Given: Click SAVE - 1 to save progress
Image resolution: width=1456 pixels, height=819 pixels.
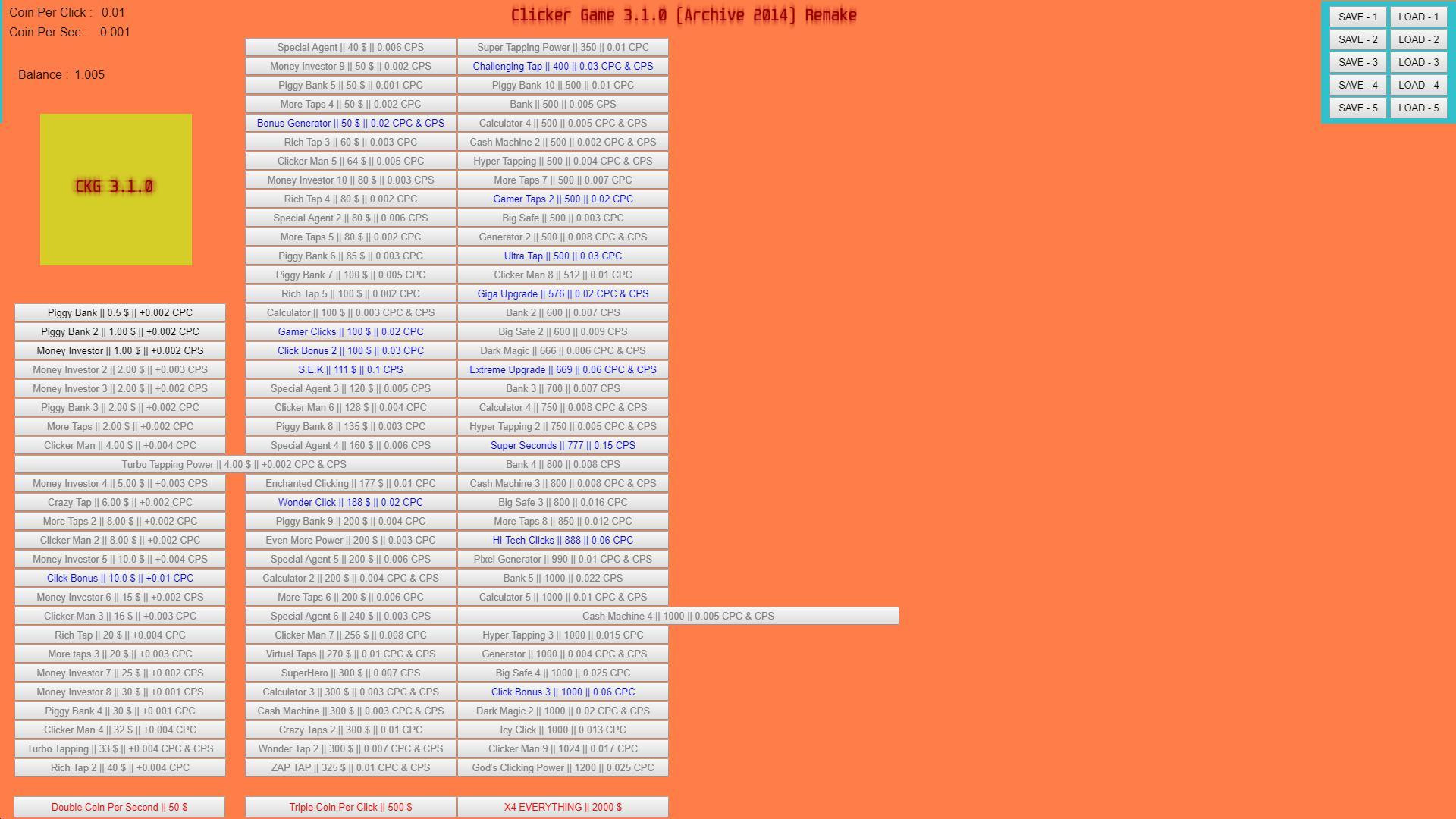Looking at the screenshot, I should [1357, 16].
